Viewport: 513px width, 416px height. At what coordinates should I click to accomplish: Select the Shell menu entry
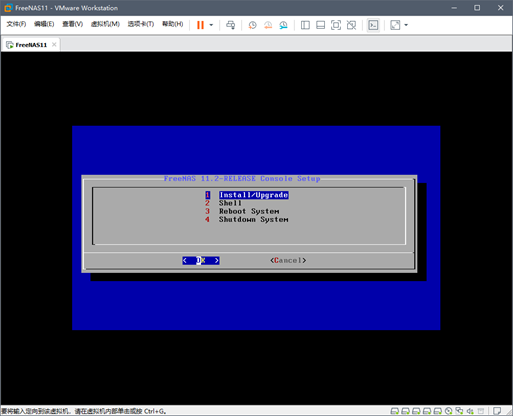230,203
